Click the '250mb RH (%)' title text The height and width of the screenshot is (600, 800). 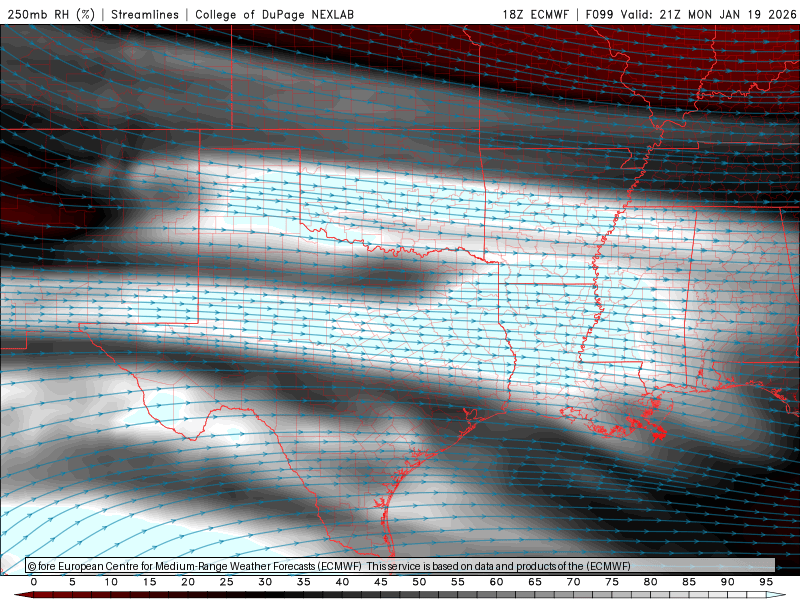51,14
